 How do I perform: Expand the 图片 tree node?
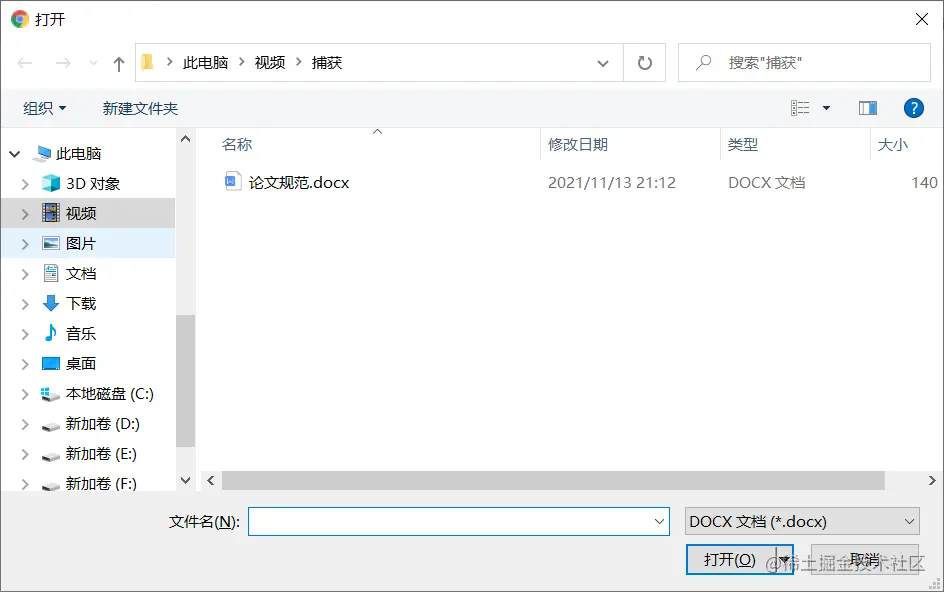point(25,245)
